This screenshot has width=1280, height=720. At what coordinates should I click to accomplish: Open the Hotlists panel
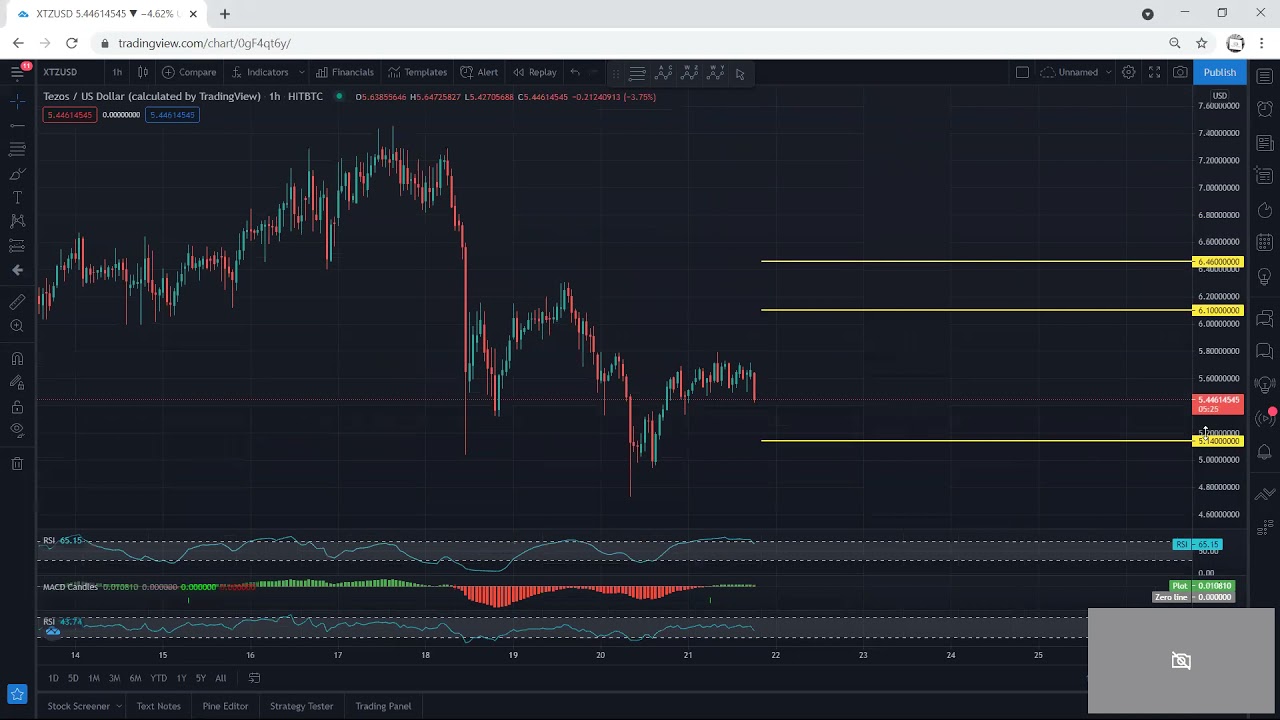tap(1265, 210)
